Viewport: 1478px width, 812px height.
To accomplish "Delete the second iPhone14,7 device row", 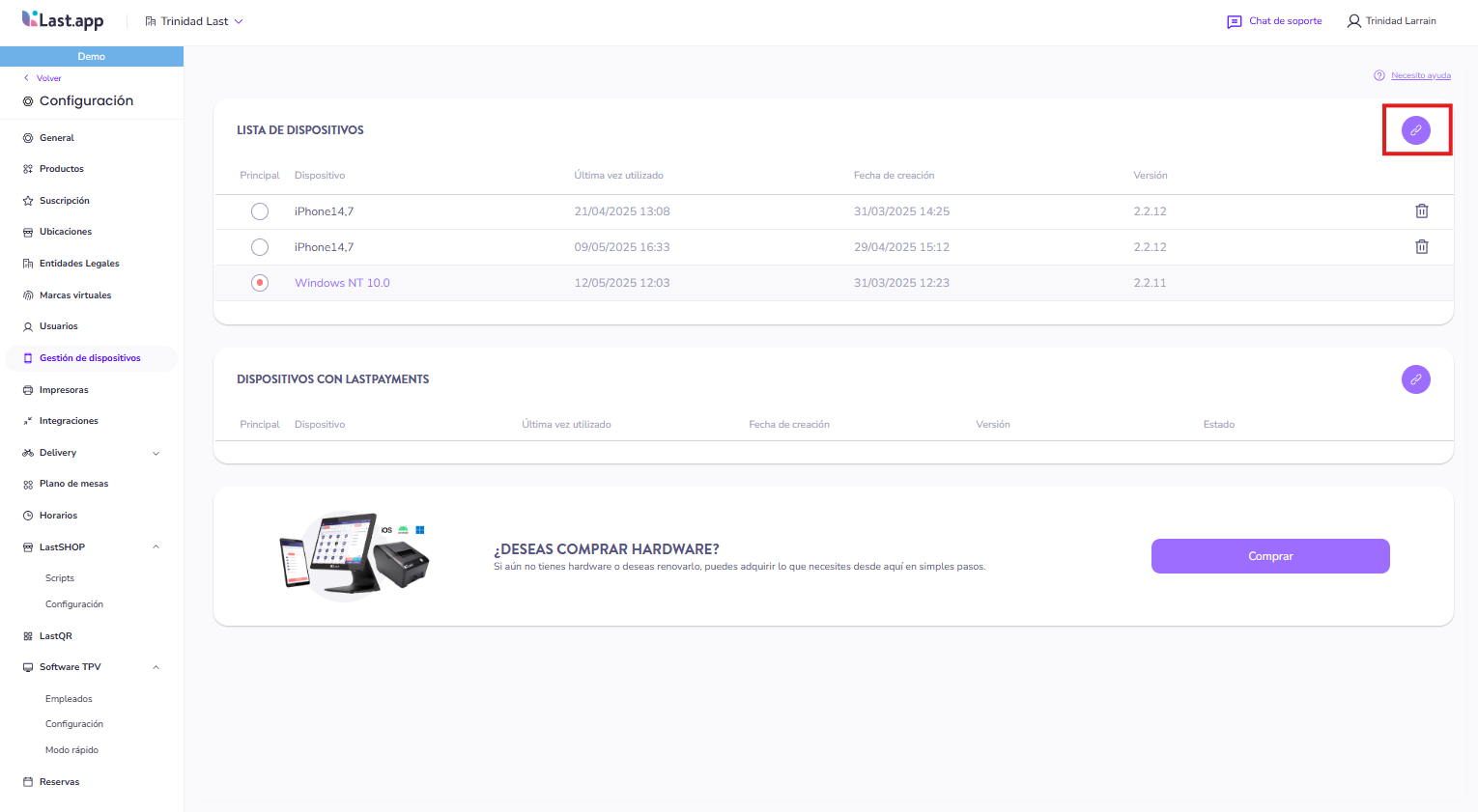I will 1421,247.
